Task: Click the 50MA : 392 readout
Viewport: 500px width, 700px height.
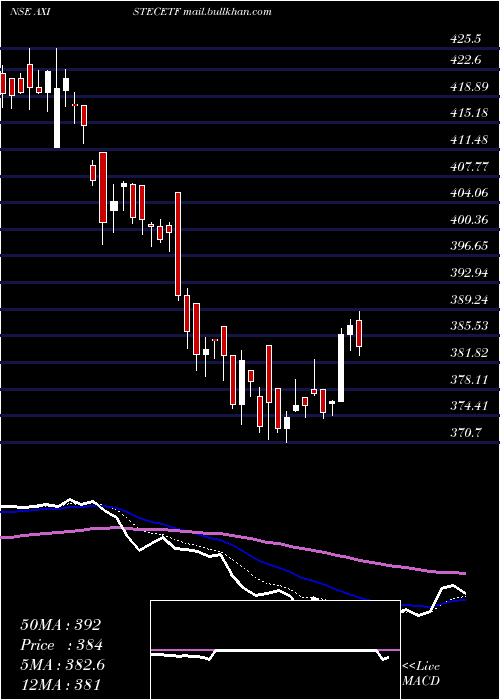Action: click(61, 625)
